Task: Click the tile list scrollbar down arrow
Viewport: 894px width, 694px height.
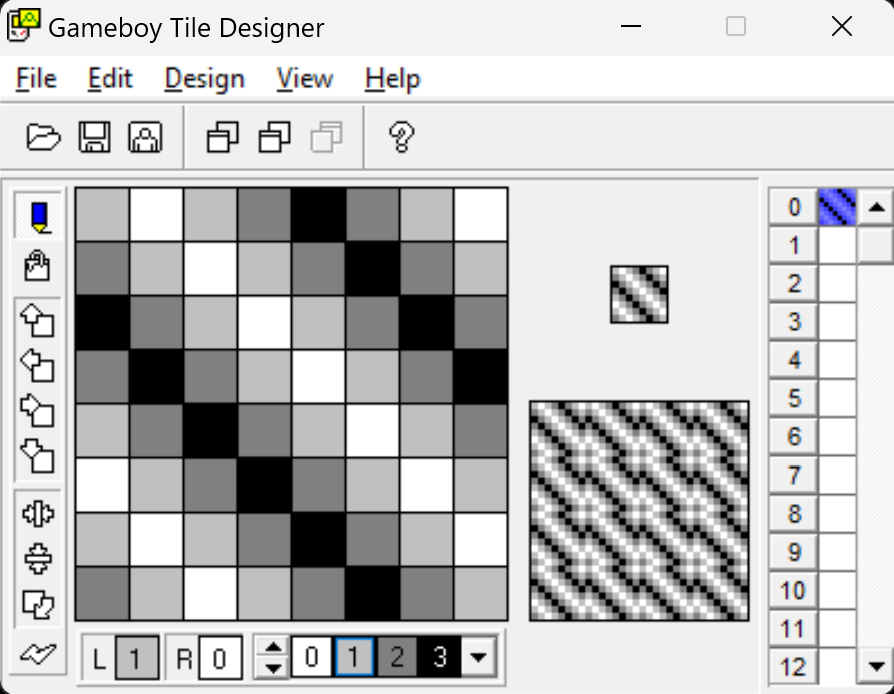Action: 876,665
